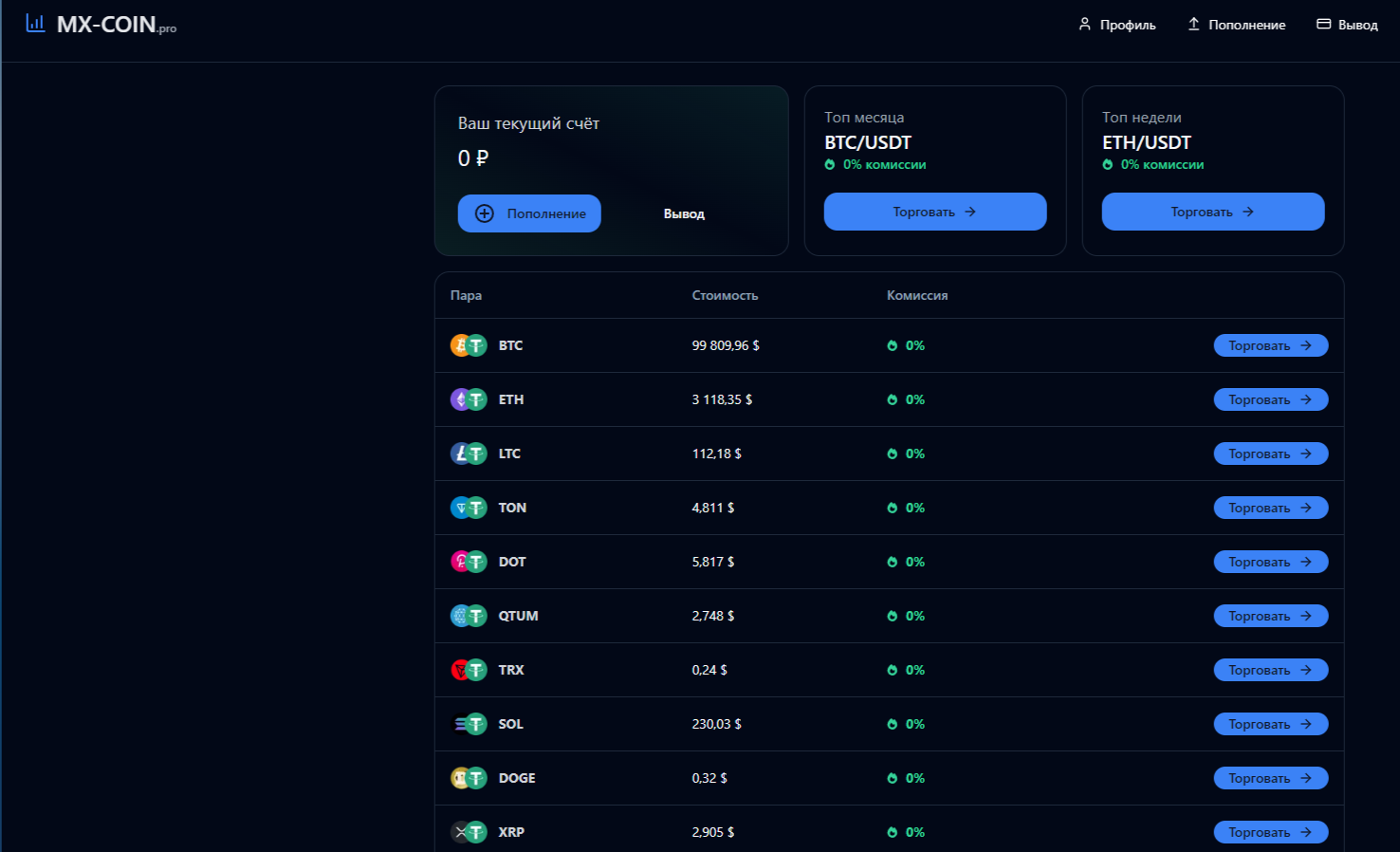The image size is (1400, 852).
Task: Click the MX-COIN chart logo icon
Action: click(35, 23)
